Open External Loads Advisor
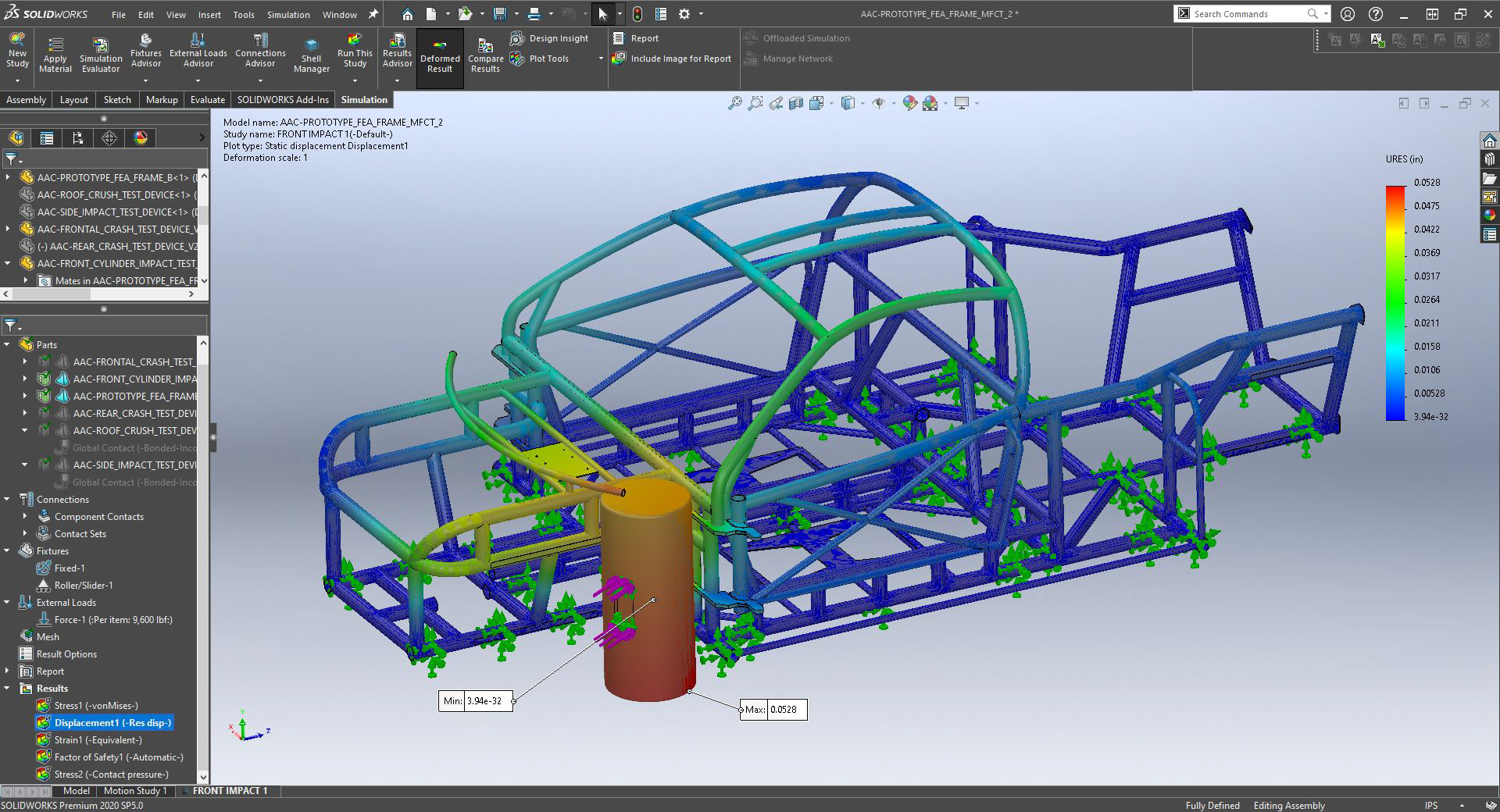The image size is (1500, 812). (198, 52)
